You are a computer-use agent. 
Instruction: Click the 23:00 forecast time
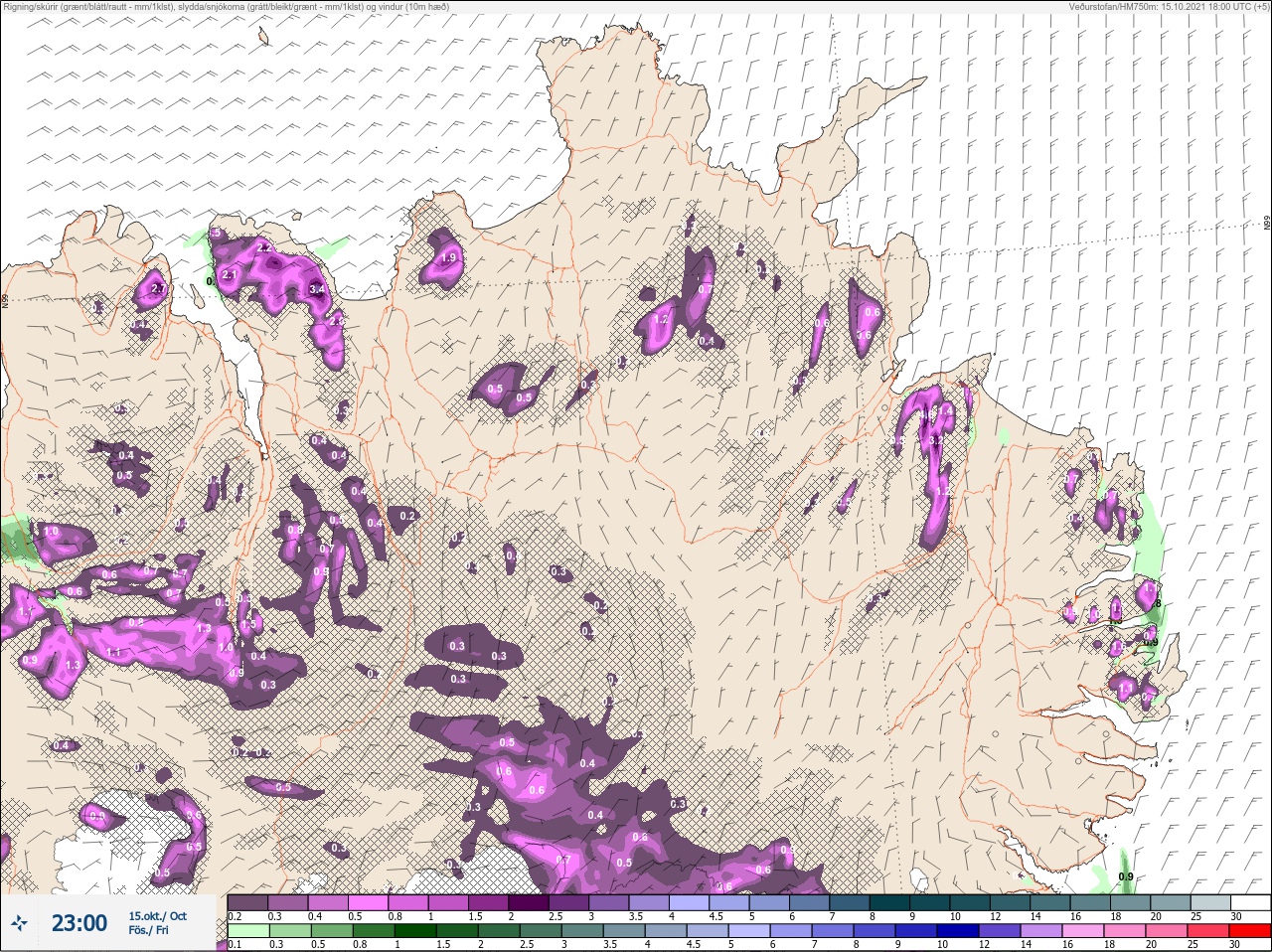[79, 923]
